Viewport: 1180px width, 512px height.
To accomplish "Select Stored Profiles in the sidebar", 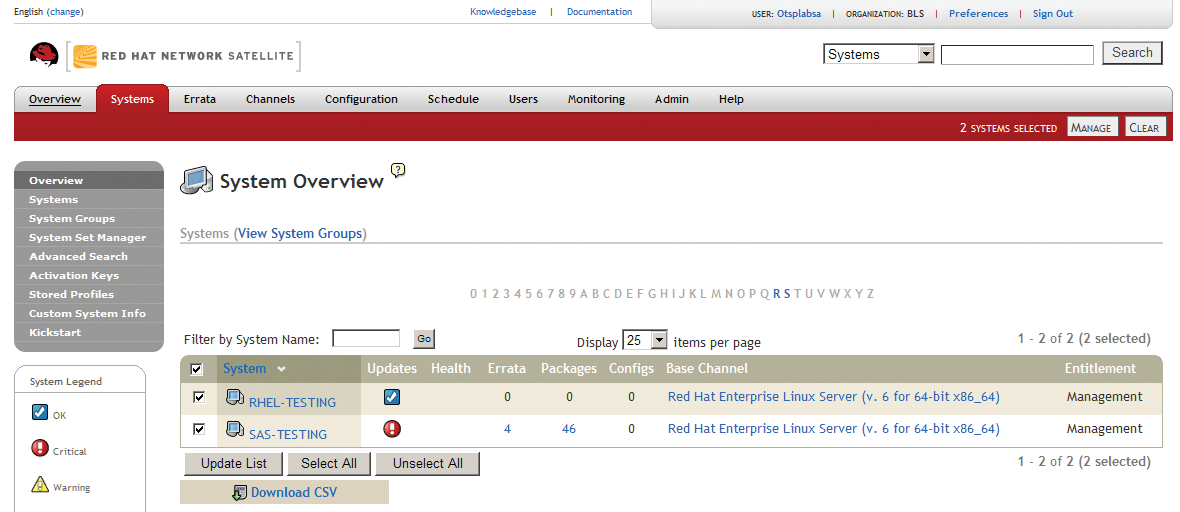I will tap(89, 294).
